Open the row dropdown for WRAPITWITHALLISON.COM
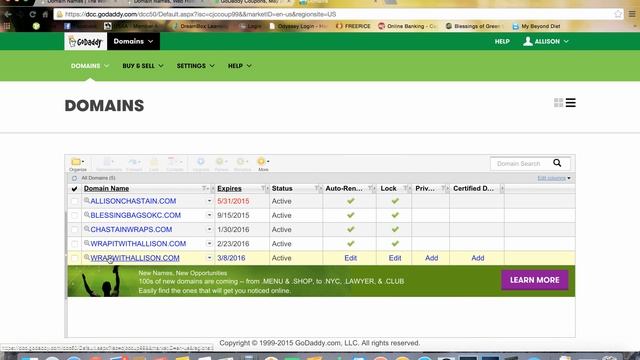Screen dimensions: 640x360 click(209, 244)
